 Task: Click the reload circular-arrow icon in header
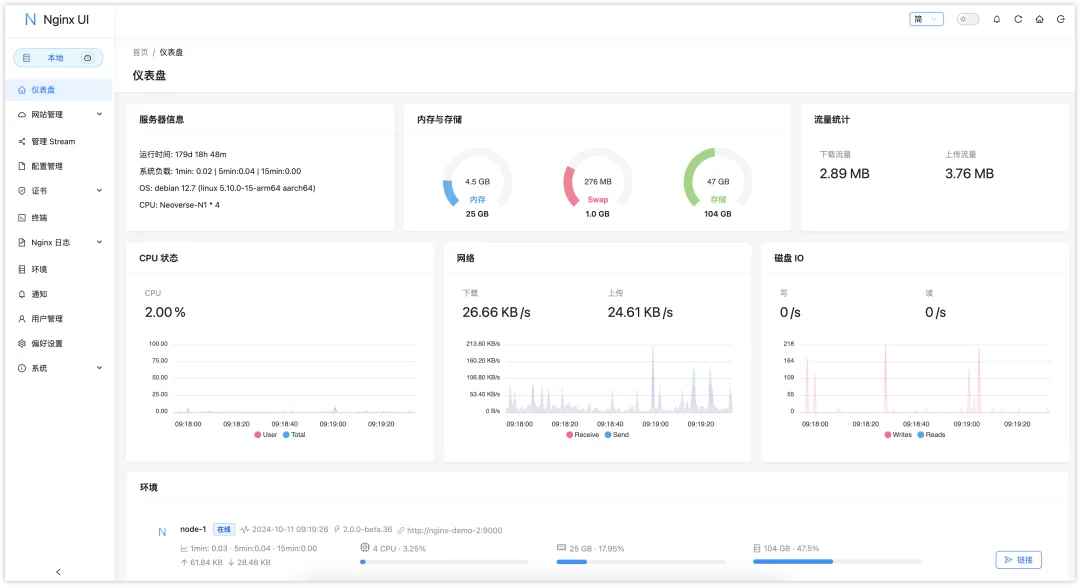pyautogui.click(x=1018, y=19)
